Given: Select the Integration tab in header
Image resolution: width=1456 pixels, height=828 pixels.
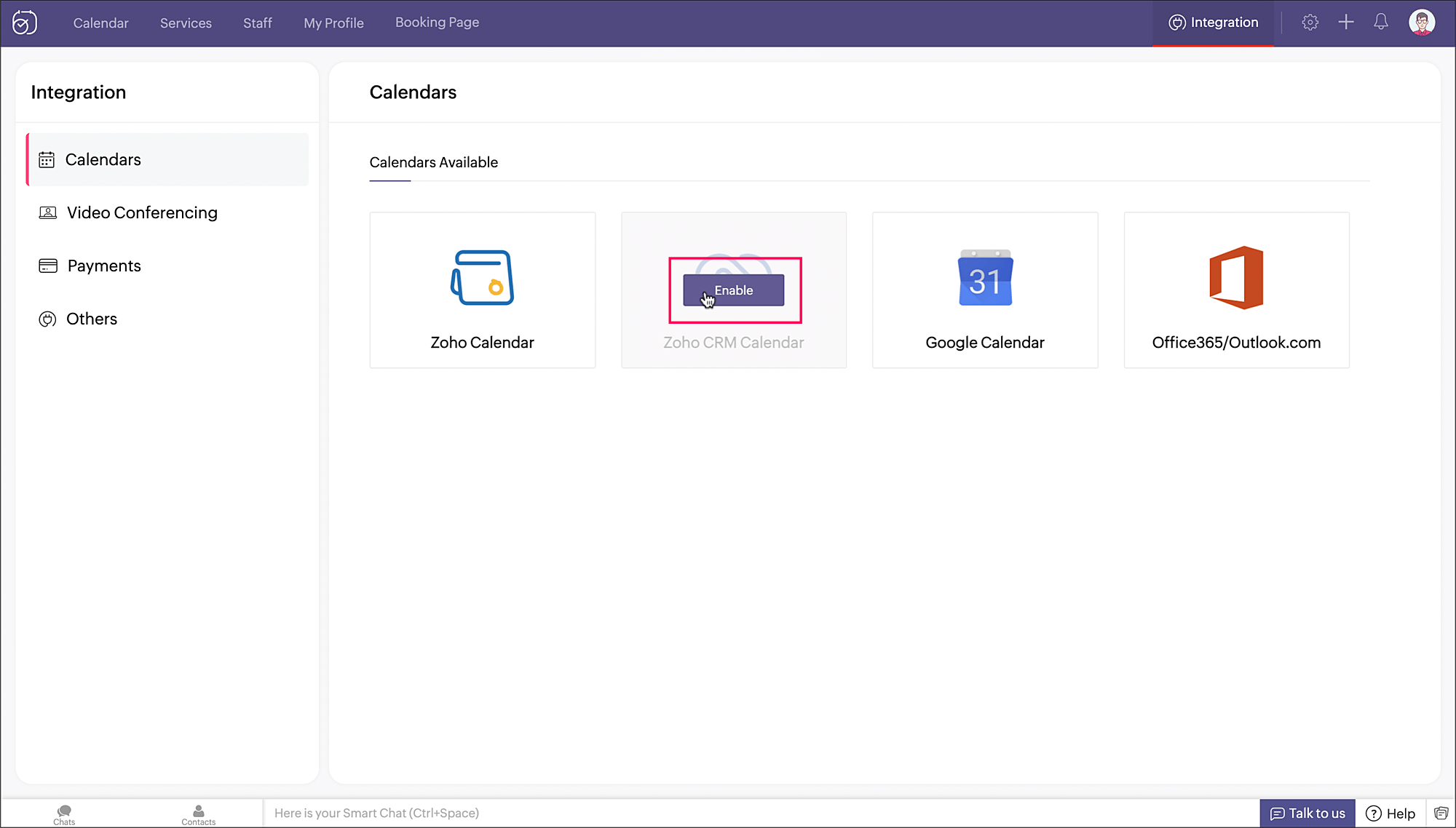Looking at the screenshot, I should pos(1213,23).
